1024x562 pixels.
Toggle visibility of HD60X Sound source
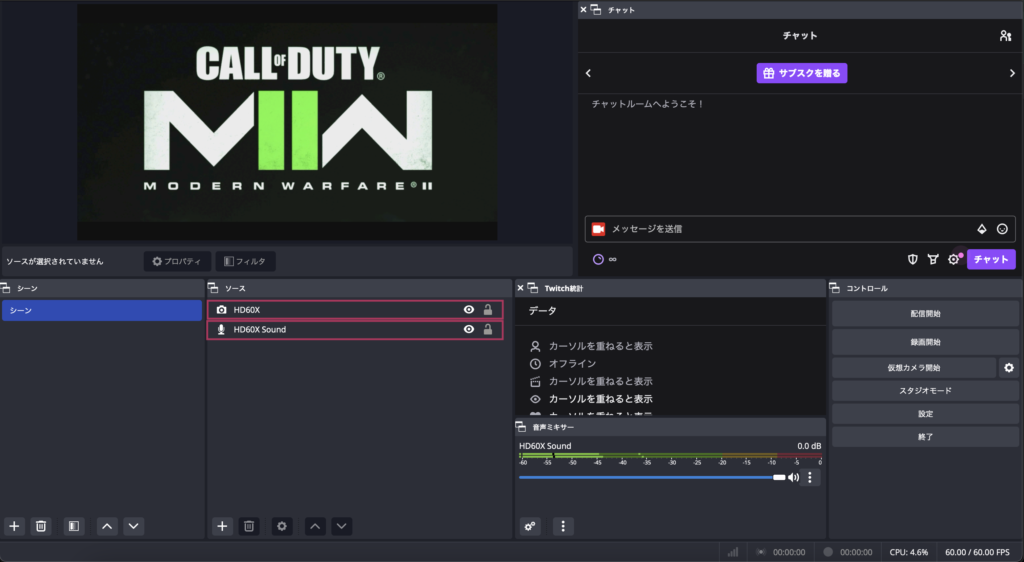(468, 329)
